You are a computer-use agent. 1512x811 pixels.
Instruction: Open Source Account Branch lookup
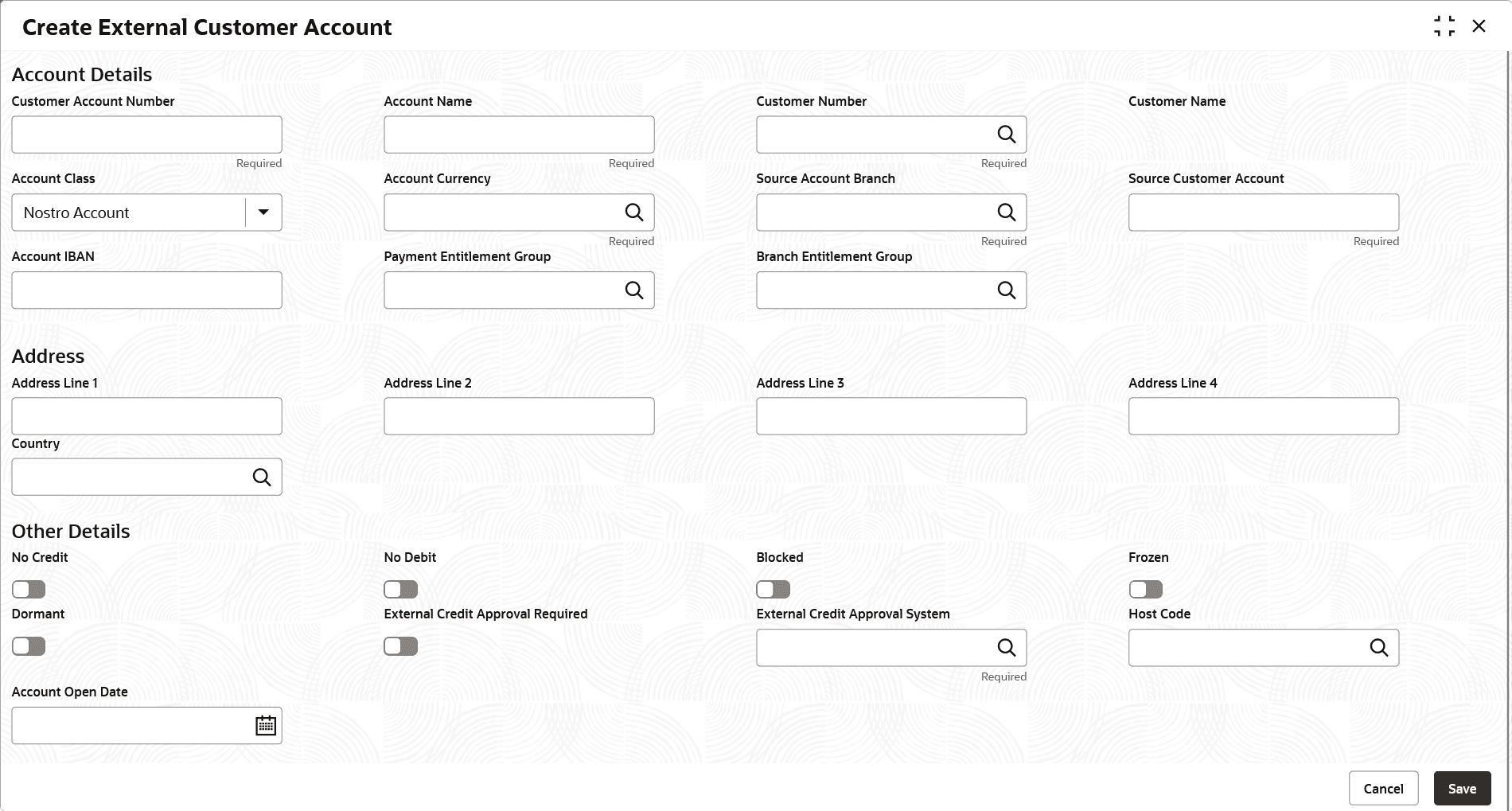click(x=1006, y=212)
